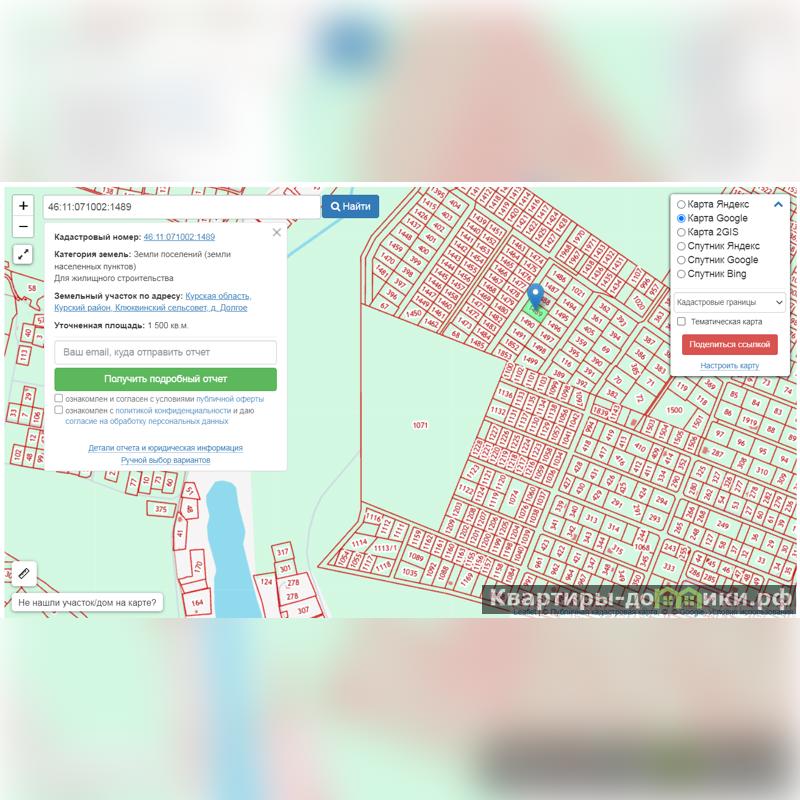Select the Карта Яндекс radio option
Viewport: 800px width, 800px height.
[681, 204]
